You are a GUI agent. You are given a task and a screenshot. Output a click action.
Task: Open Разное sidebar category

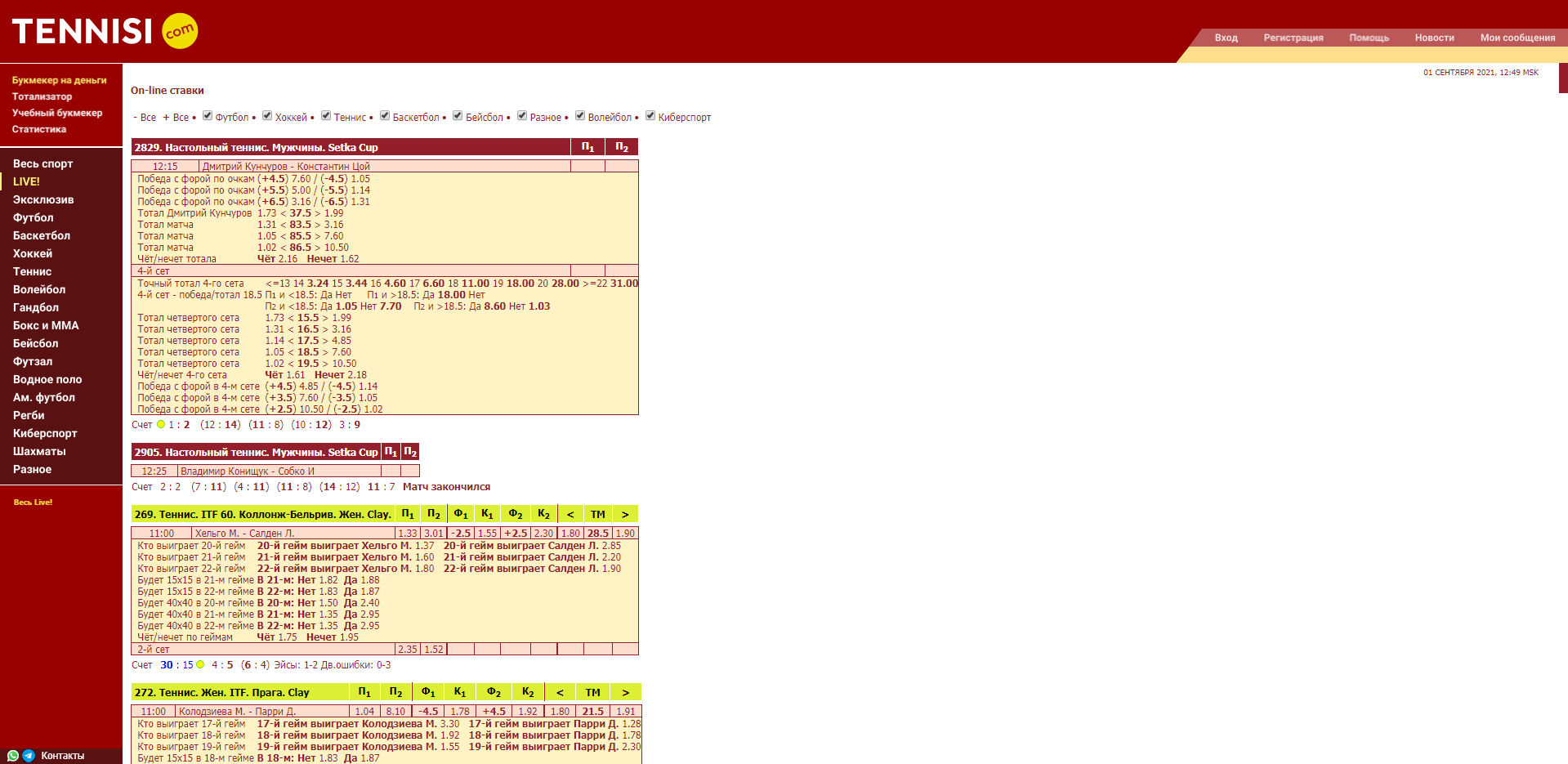coord(32,469)
